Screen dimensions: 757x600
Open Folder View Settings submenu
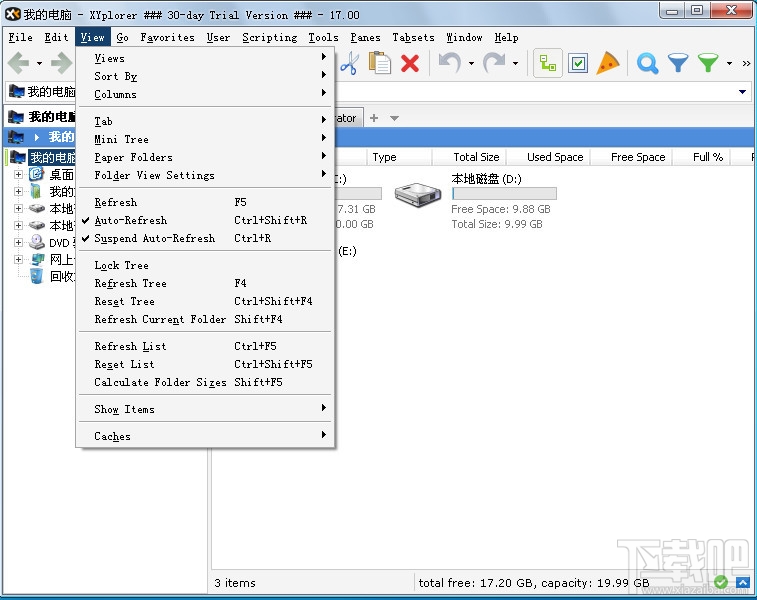(x=205, y=175)
